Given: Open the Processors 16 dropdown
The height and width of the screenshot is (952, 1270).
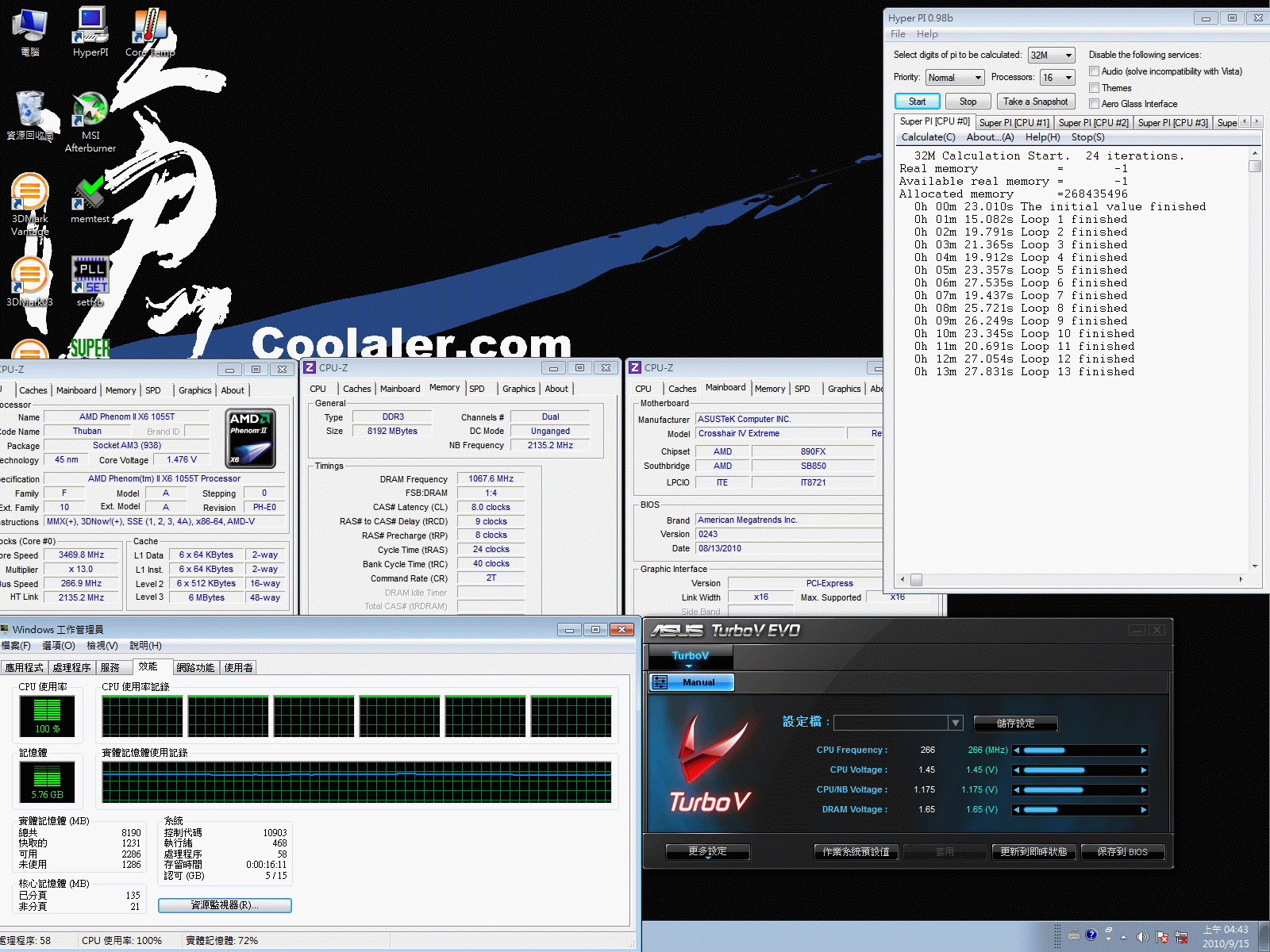Looking at the screenshot, I should 1057,77.
